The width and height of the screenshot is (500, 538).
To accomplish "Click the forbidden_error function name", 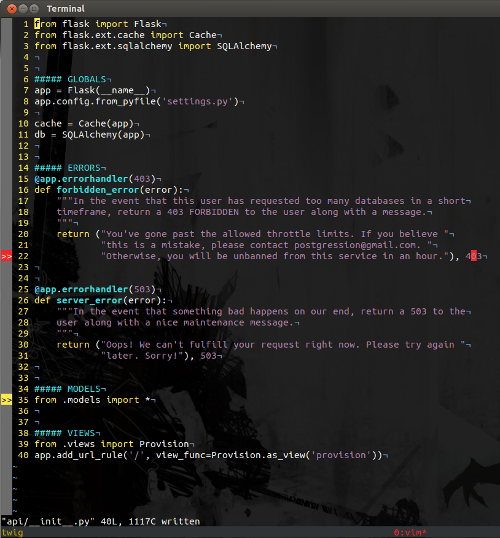I will pos(98,190).
